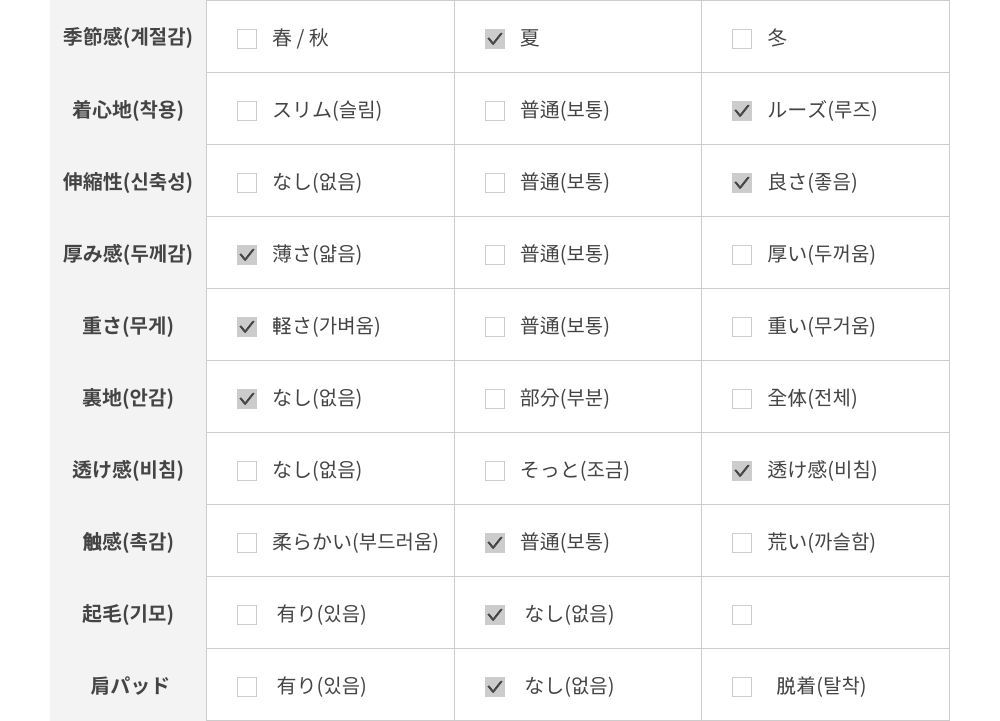Image resolution: width=1000 pixels, height=721 pixels.
Task: Click the 肩パッド row header label
Action: (129, 686)
